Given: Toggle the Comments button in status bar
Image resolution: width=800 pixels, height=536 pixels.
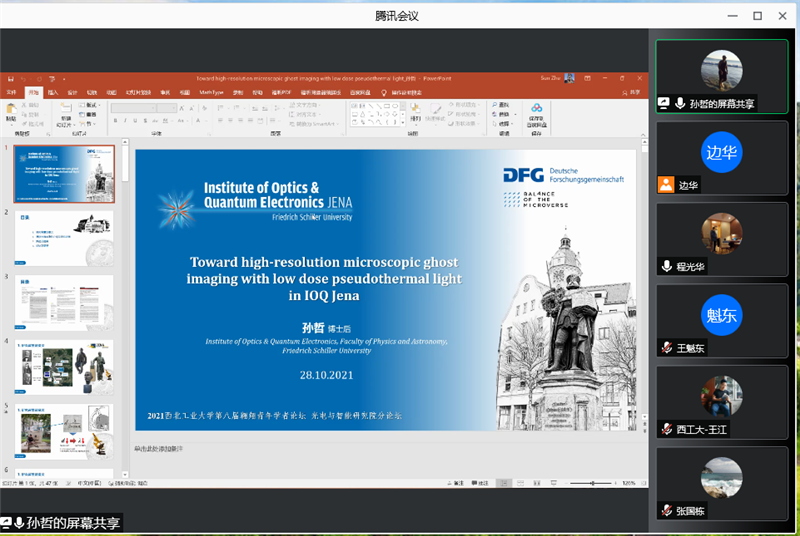Looking at the screenshot, I should pyautogui.click(x=480, y=483).
